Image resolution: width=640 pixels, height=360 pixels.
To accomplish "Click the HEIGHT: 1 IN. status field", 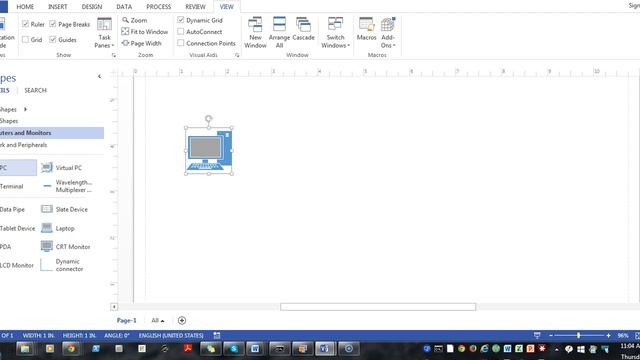I will coord(79,335).
